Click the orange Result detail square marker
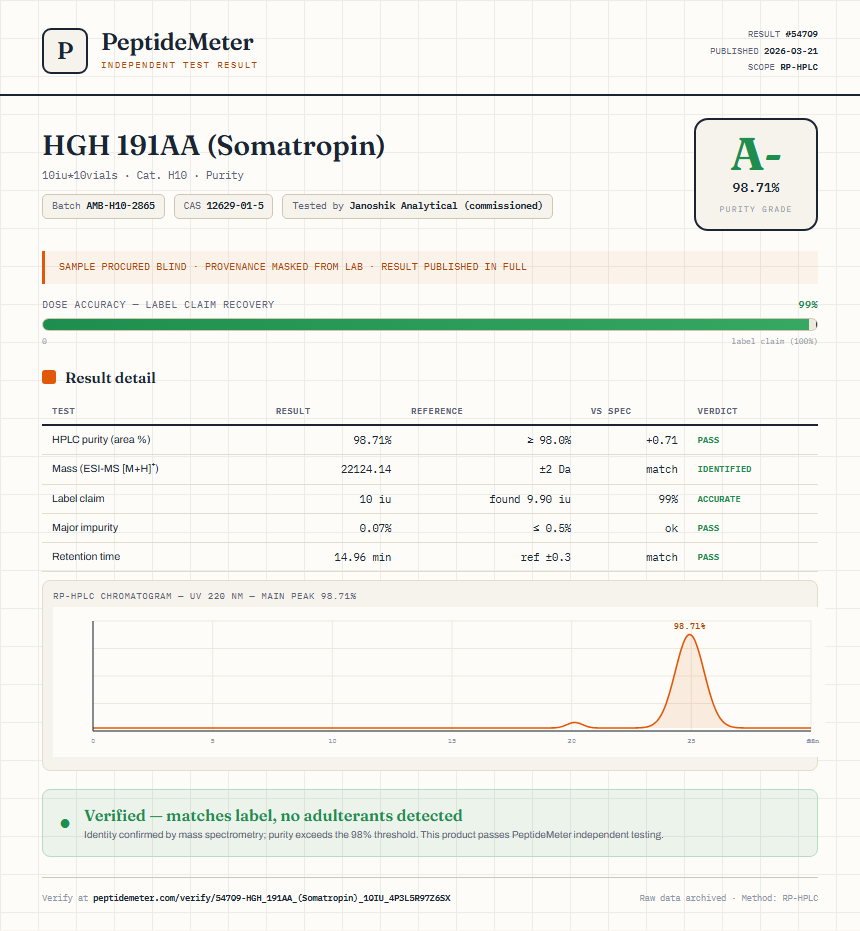This screenshot has height=931, width=860. coord(49,377)
